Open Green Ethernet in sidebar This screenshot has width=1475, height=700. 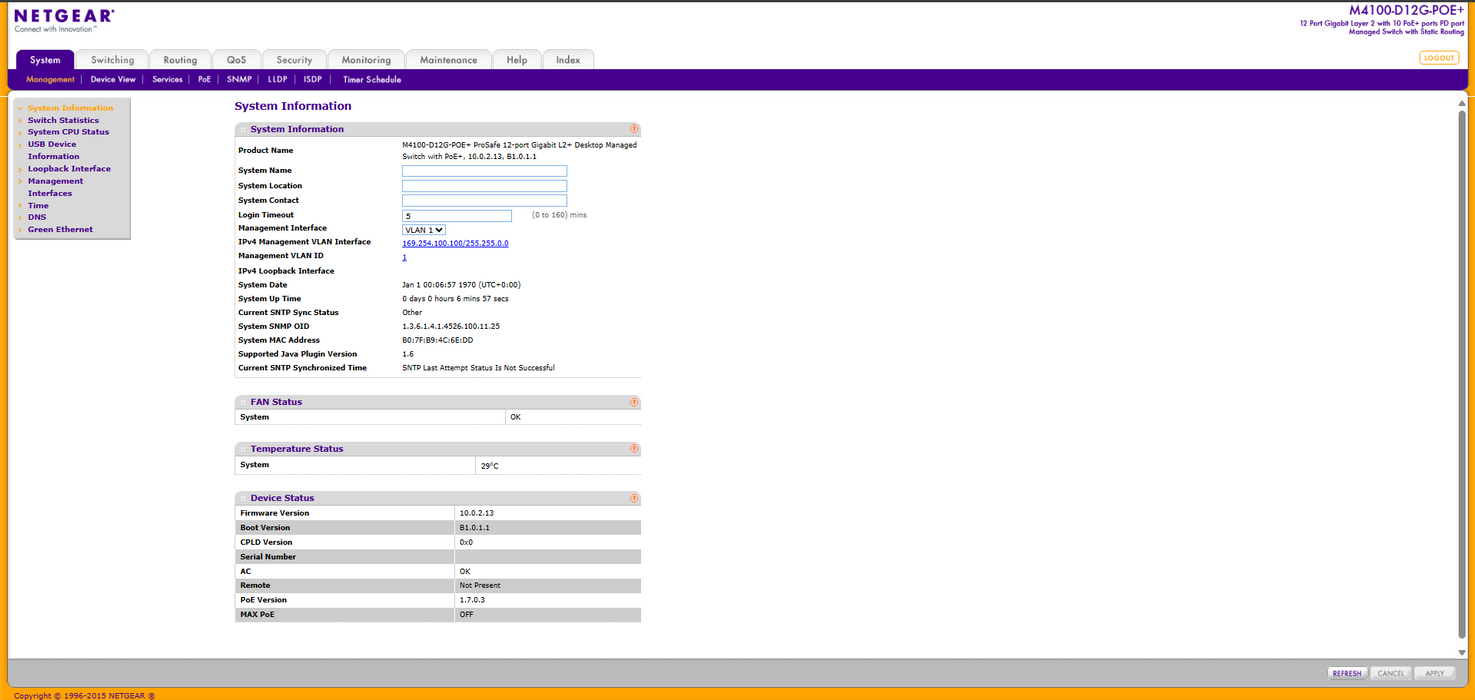60,230
